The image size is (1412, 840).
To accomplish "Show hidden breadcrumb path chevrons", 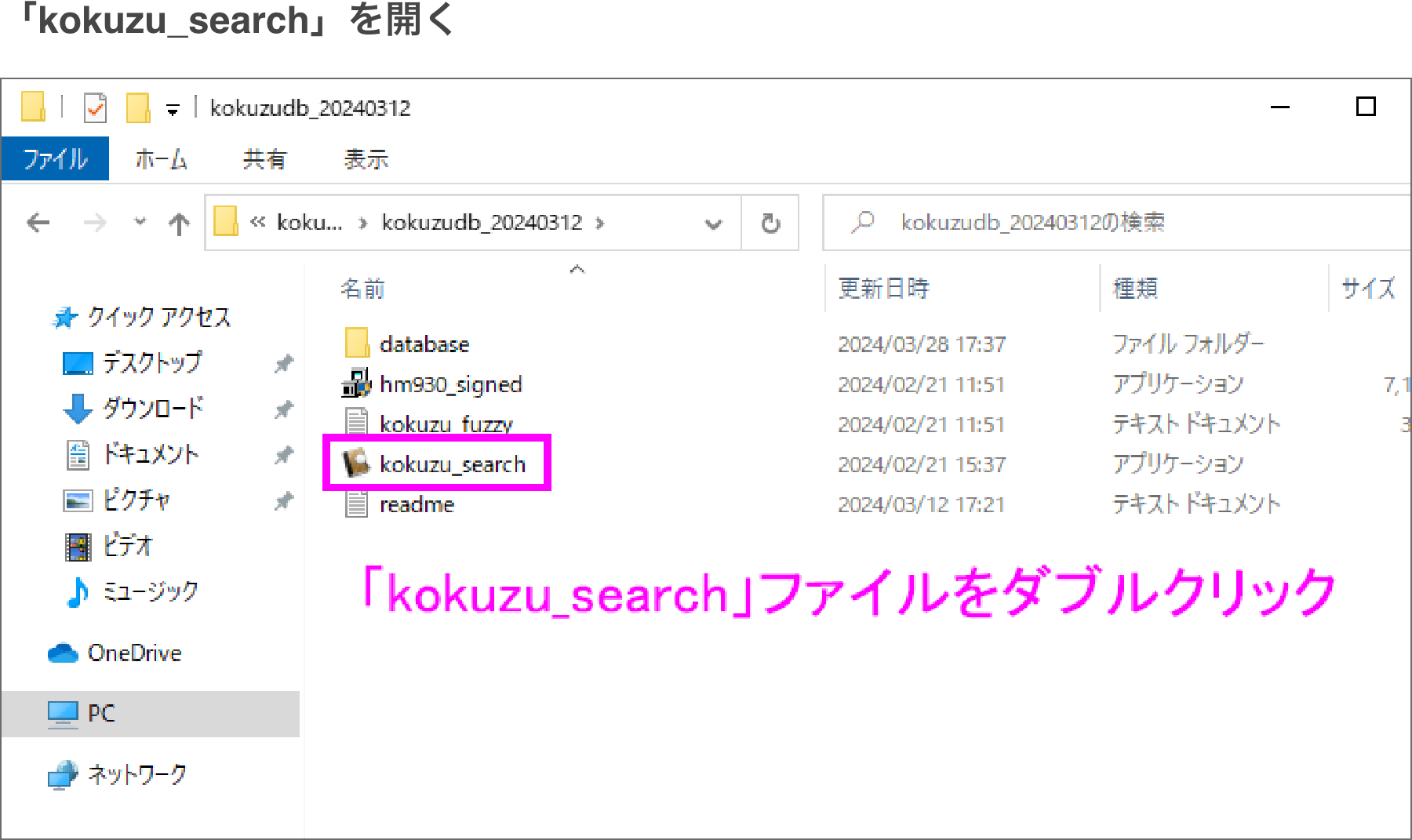I will [x=257, y=222].
